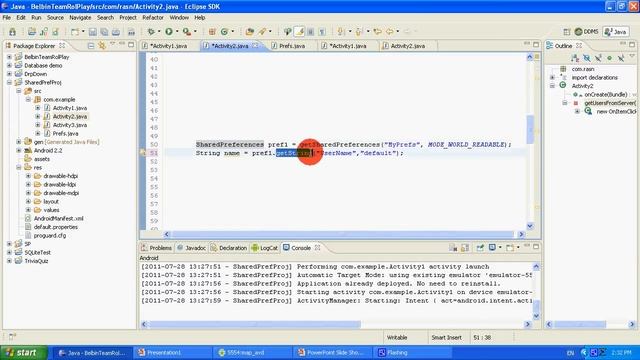Open PowerPoint Slide Show taskbar item

[333, 353]
